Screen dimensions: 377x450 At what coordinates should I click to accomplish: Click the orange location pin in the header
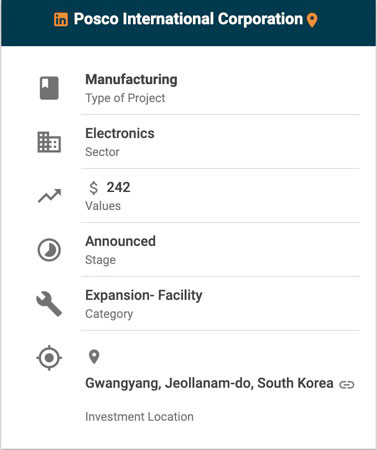(312, 20)
